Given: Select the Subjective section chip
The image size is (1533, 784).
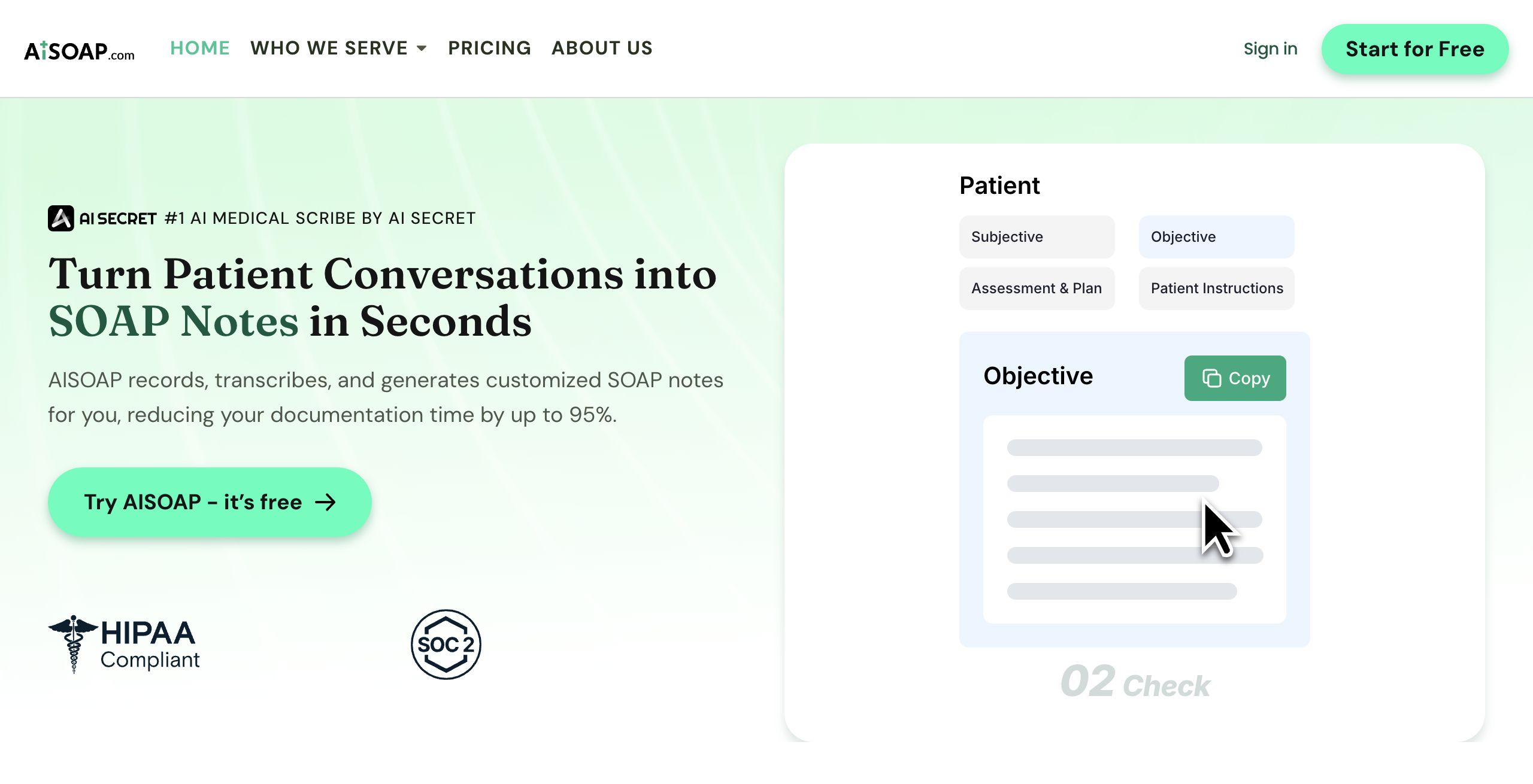Looking at the screenshot, I should coord(1037,237).
